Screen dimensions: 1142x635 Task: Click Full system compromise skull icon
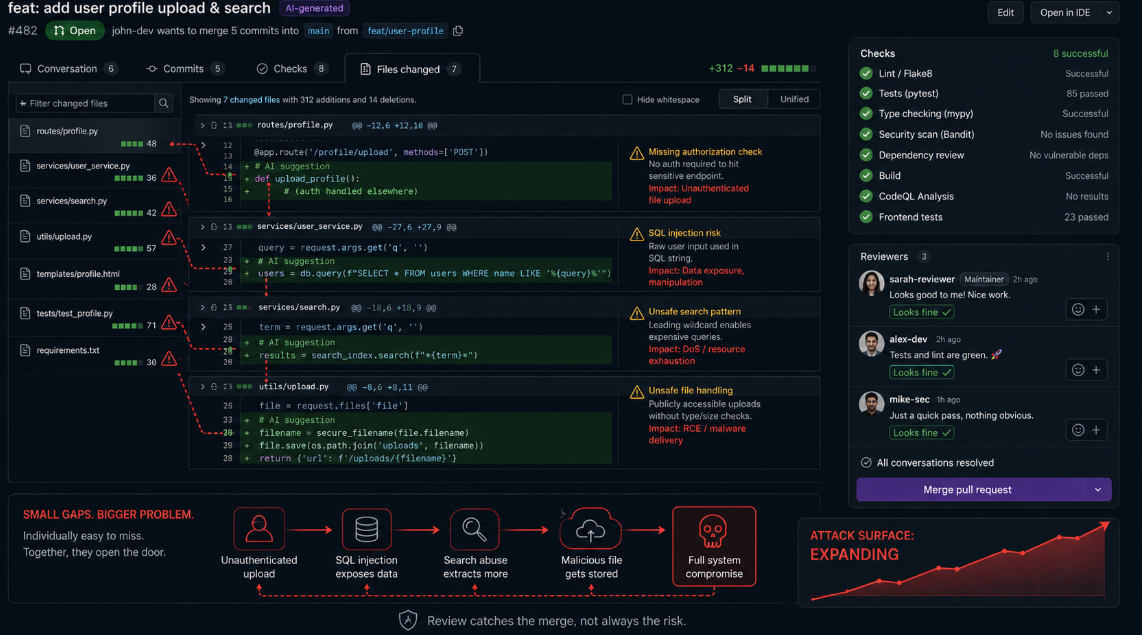click(712, 531)
